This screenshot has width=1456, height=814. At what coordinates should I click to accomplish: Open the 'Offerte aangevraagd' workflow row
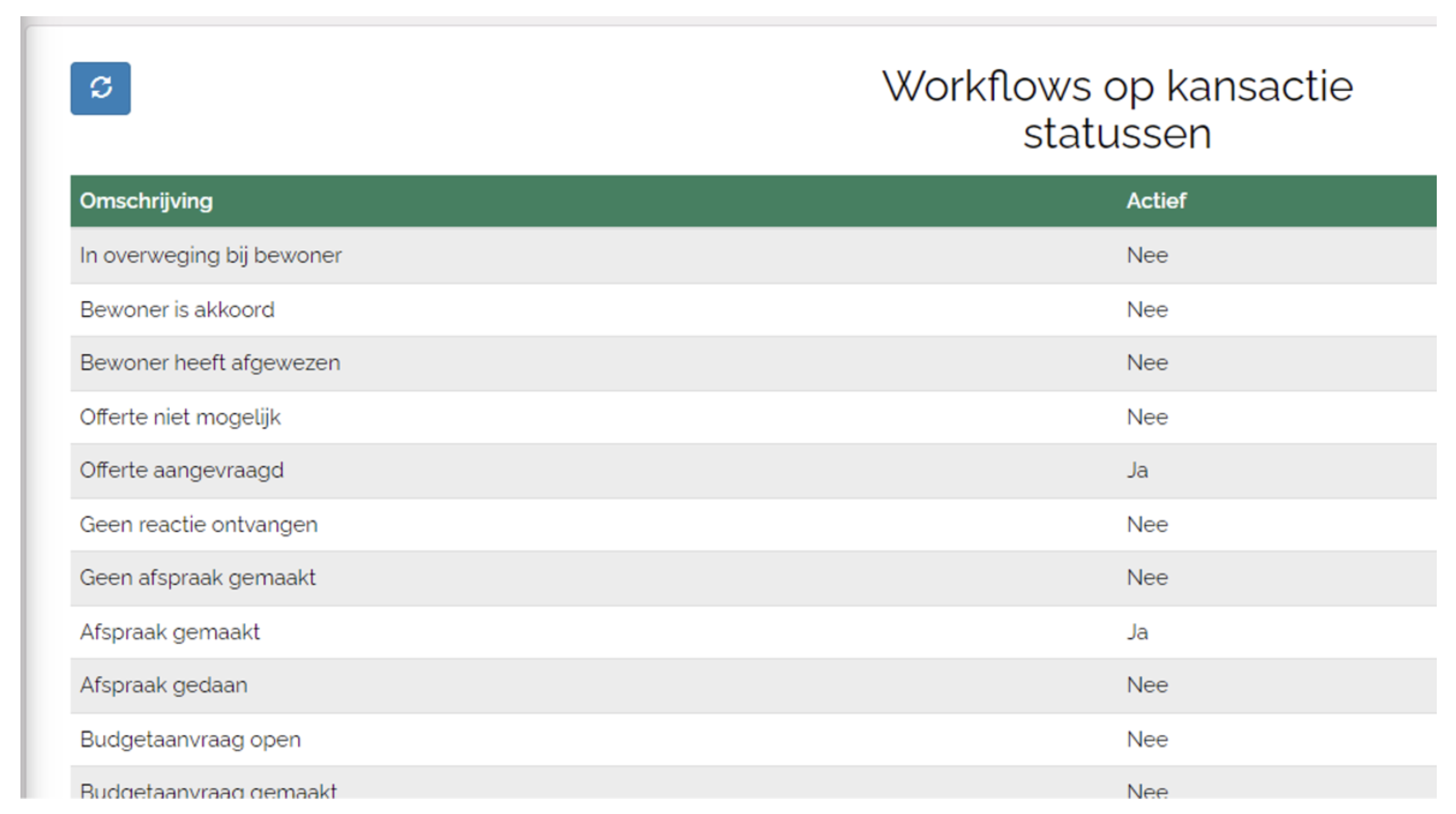pos(182,471)
